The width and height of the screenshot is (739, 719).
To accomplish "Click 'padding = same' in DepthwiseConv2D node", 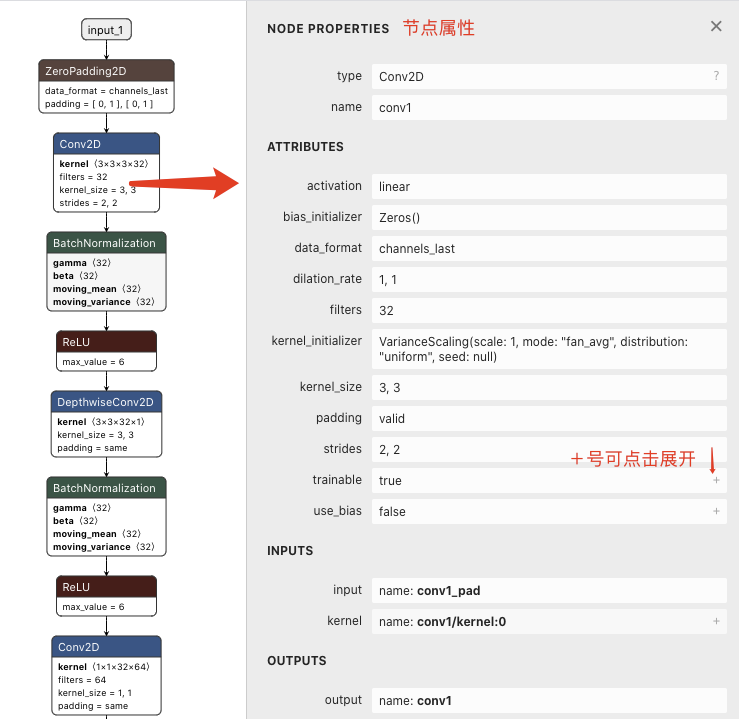I will click(x=92, y=448).
